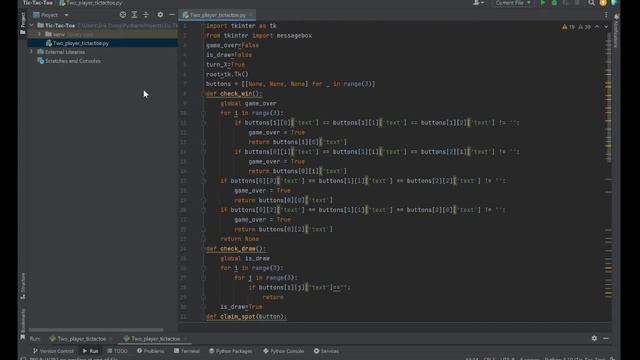Open the Current File run configuration dropdown
Viewport: 640px width, 360px height.
(513, 3)
